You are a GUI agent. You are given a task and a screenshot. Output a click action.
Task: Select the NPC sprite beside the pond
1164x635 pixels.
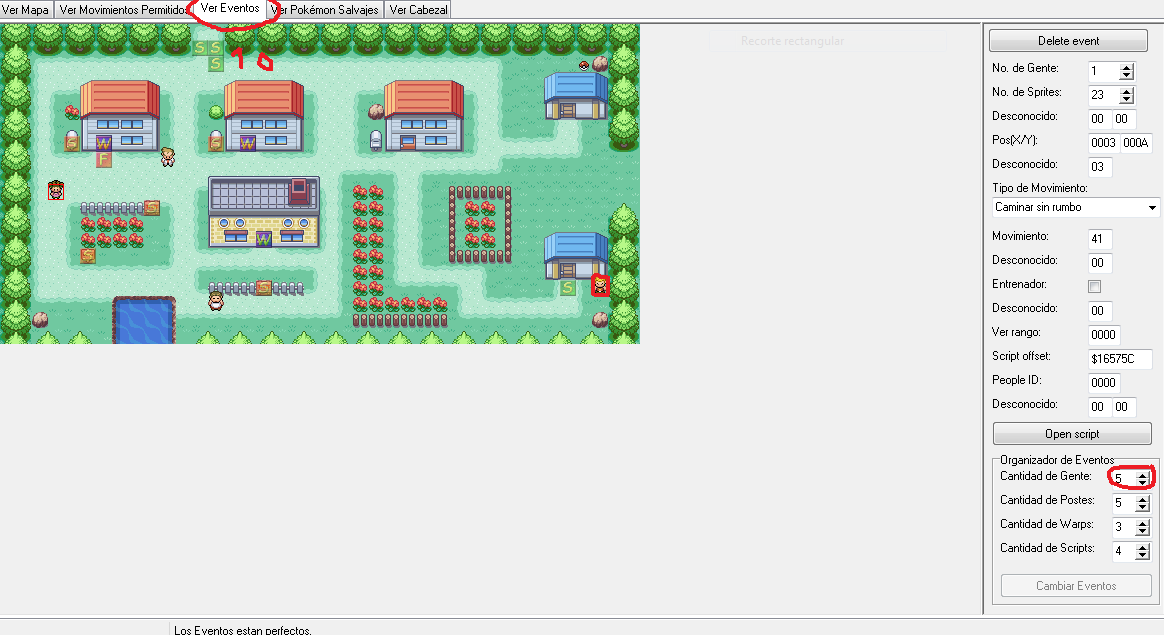point(215,301)
